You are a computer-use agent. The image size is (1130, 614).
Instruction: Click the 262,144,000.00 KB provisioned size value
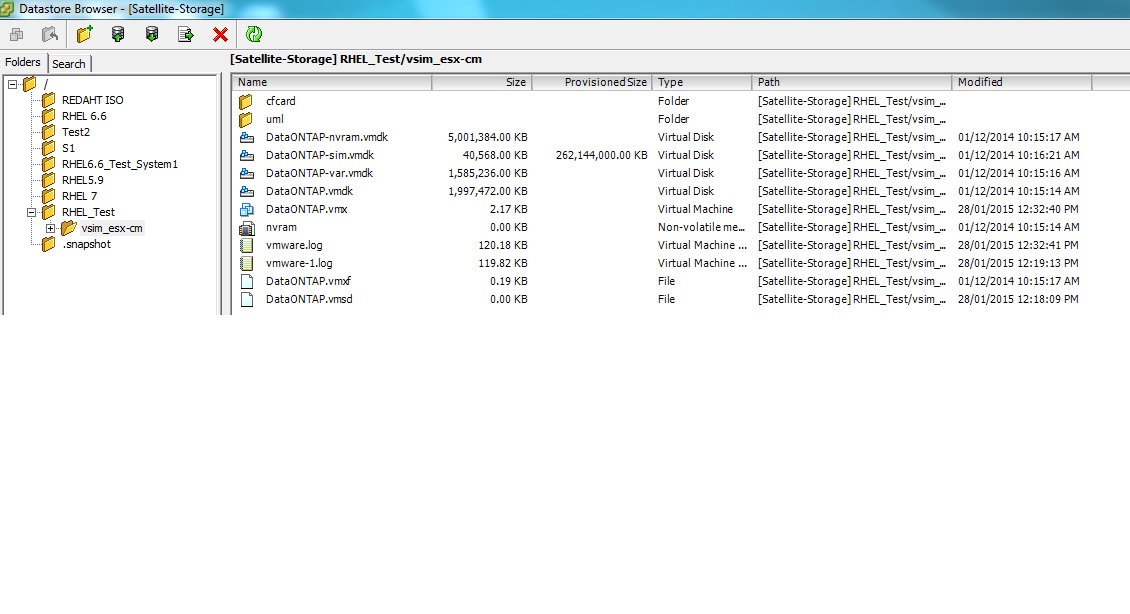(601, 155)
